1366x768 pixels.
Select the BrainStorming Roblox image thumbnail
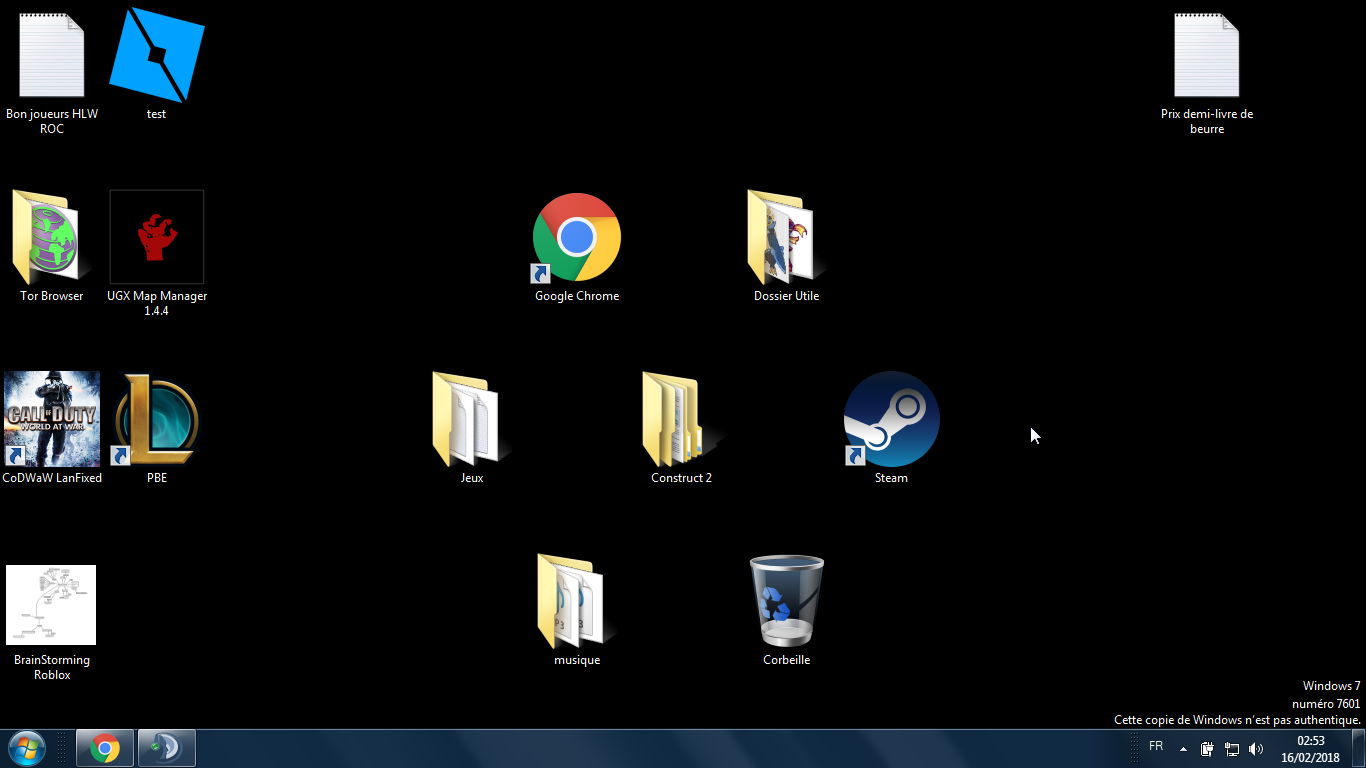point(51,605)
